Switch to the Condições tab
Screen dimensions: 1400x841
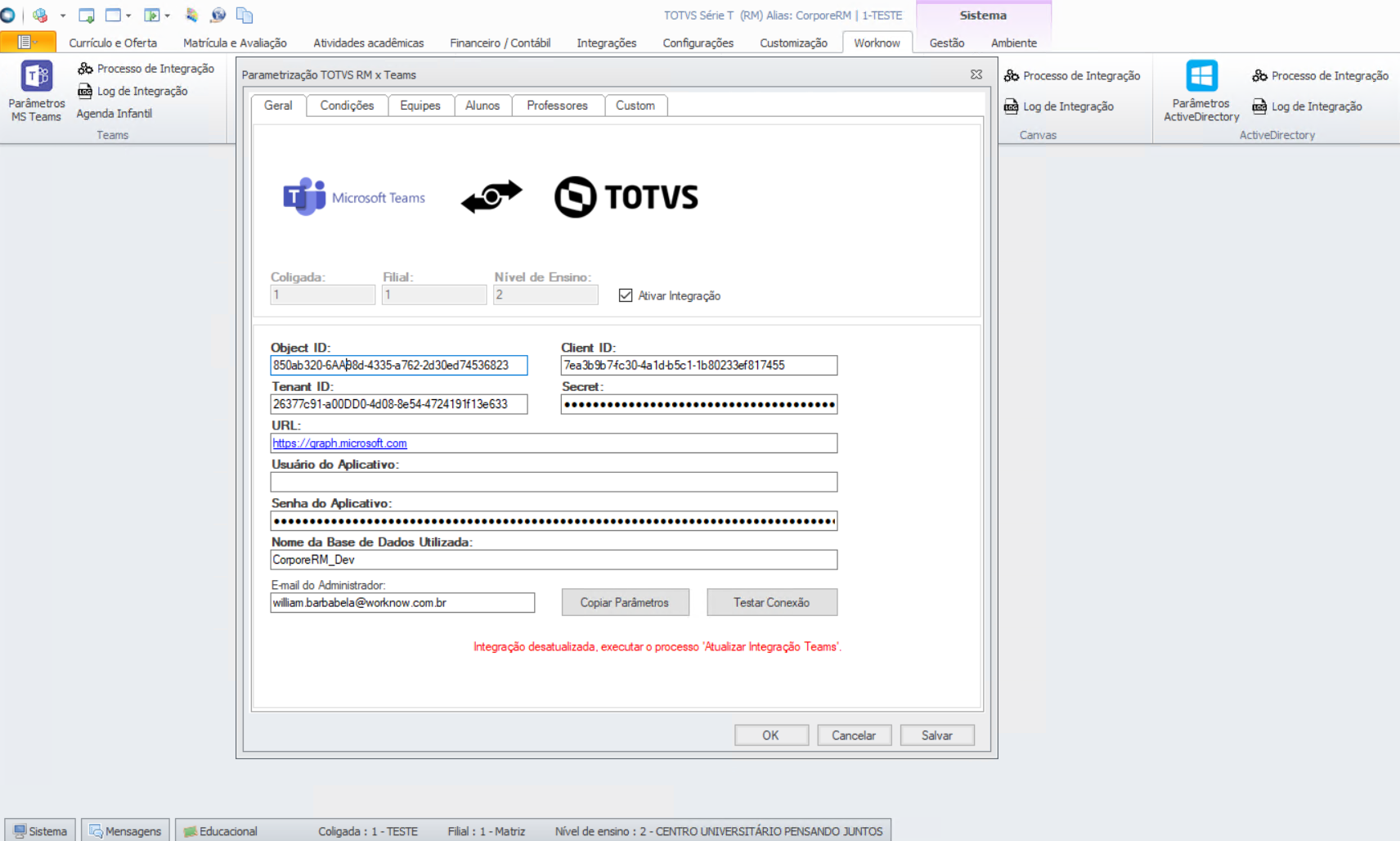click(347, 106)
